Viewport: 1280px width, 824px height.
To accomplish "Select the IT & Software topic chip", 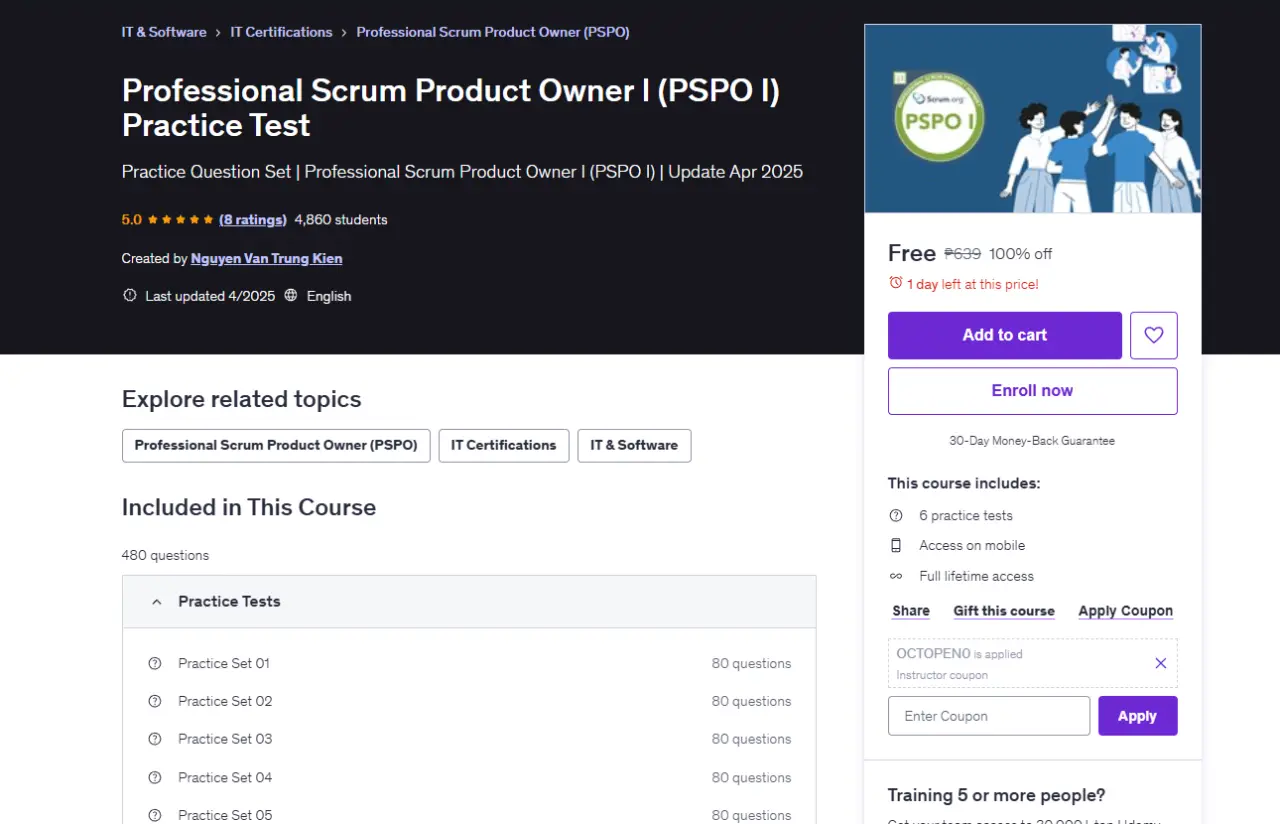I will click(634, 446).
